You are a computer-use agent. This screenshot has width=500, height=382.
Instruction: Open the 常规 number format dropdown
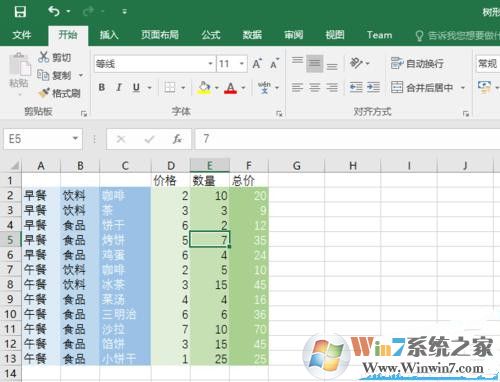coord(488,63)
